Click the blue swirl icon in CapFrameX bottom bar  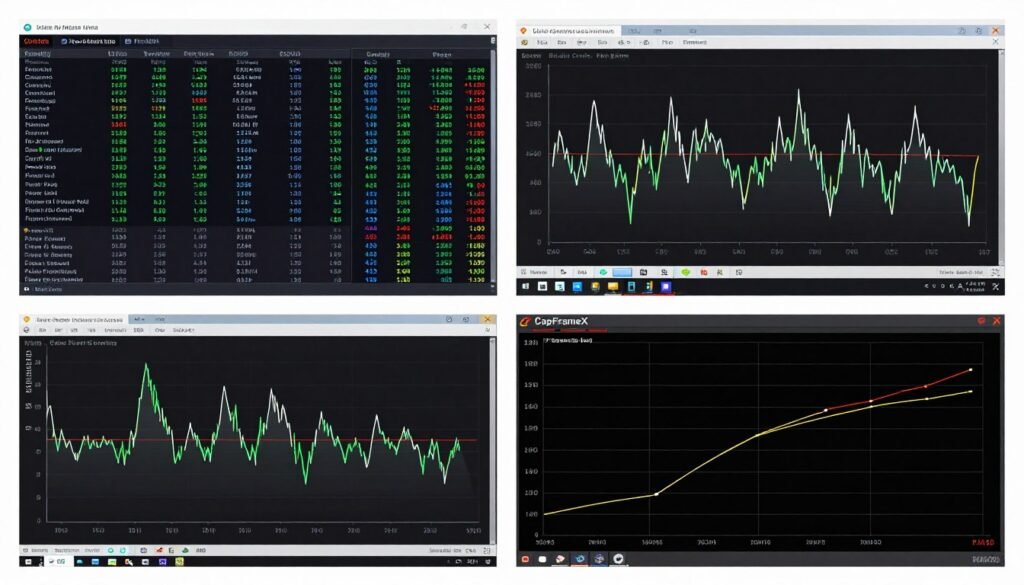point(579,559)
